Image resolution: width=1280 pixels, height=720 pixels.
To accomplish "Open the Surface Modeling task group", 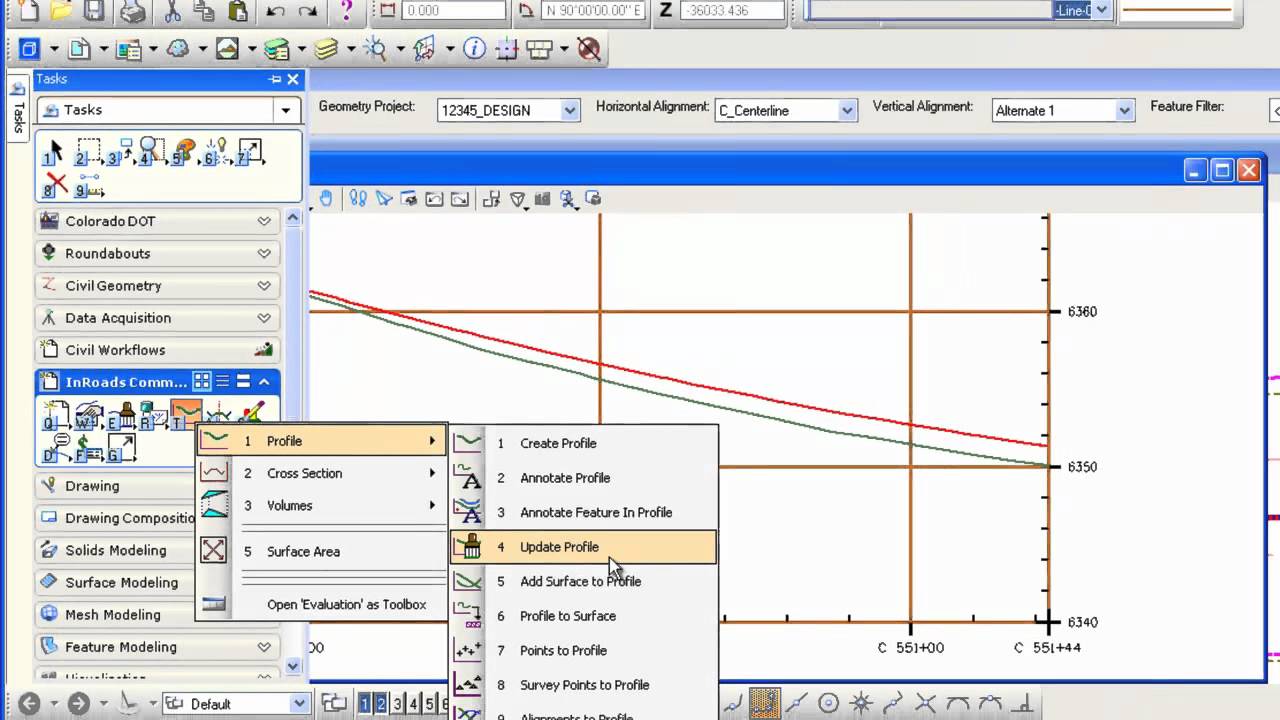I will pyautogui.click(x=158, y=582).
